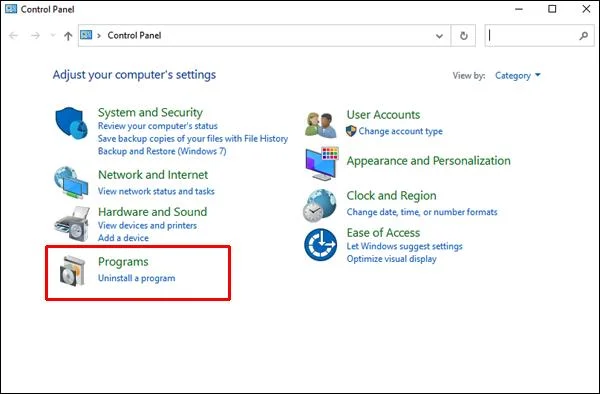Image resolution: width=600 pixels, height=394 pixels.
Task: Click Let Windows suggest settings
Action: tap(404, 246)
